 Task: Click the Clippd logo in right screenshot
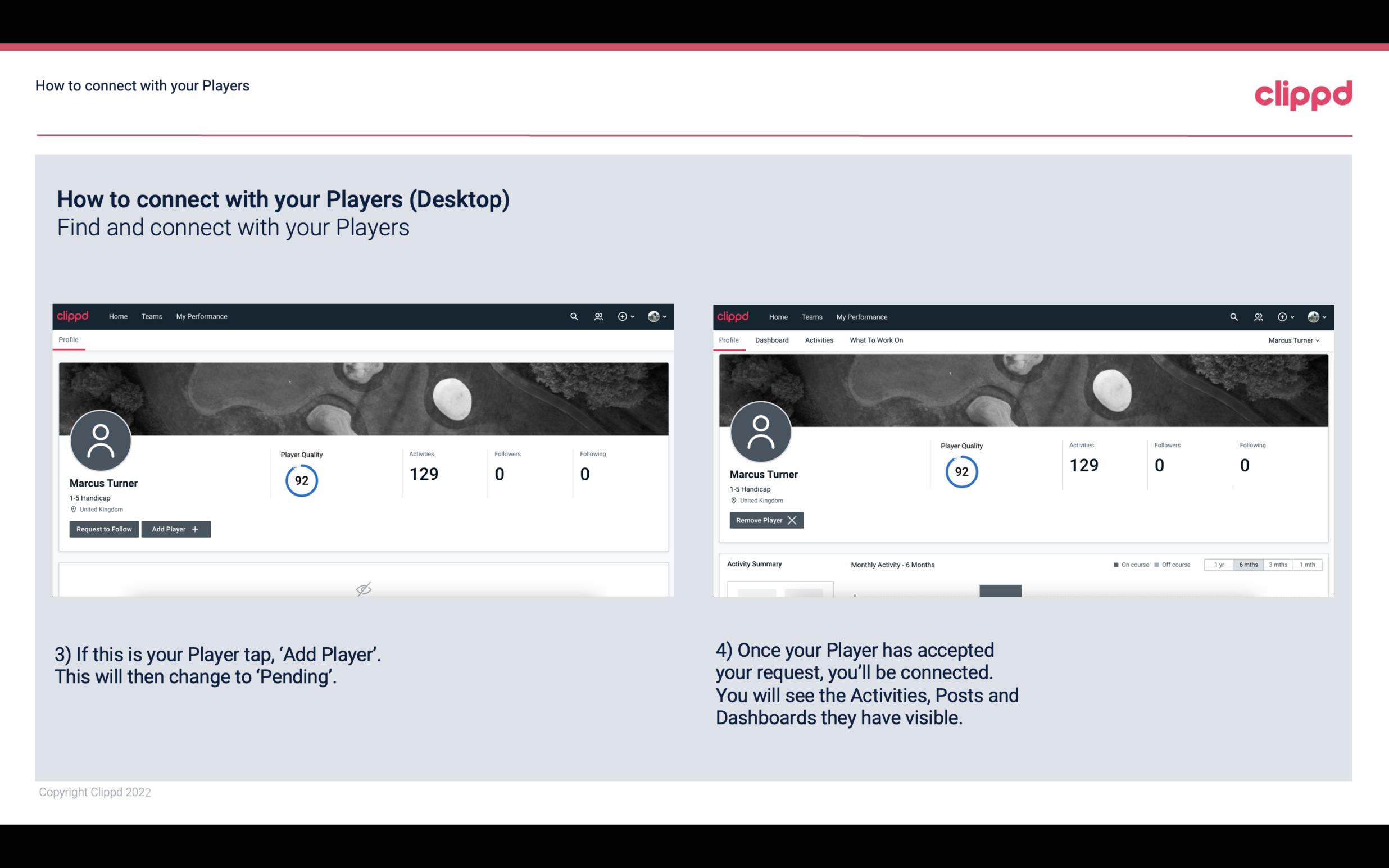[733, 317]
